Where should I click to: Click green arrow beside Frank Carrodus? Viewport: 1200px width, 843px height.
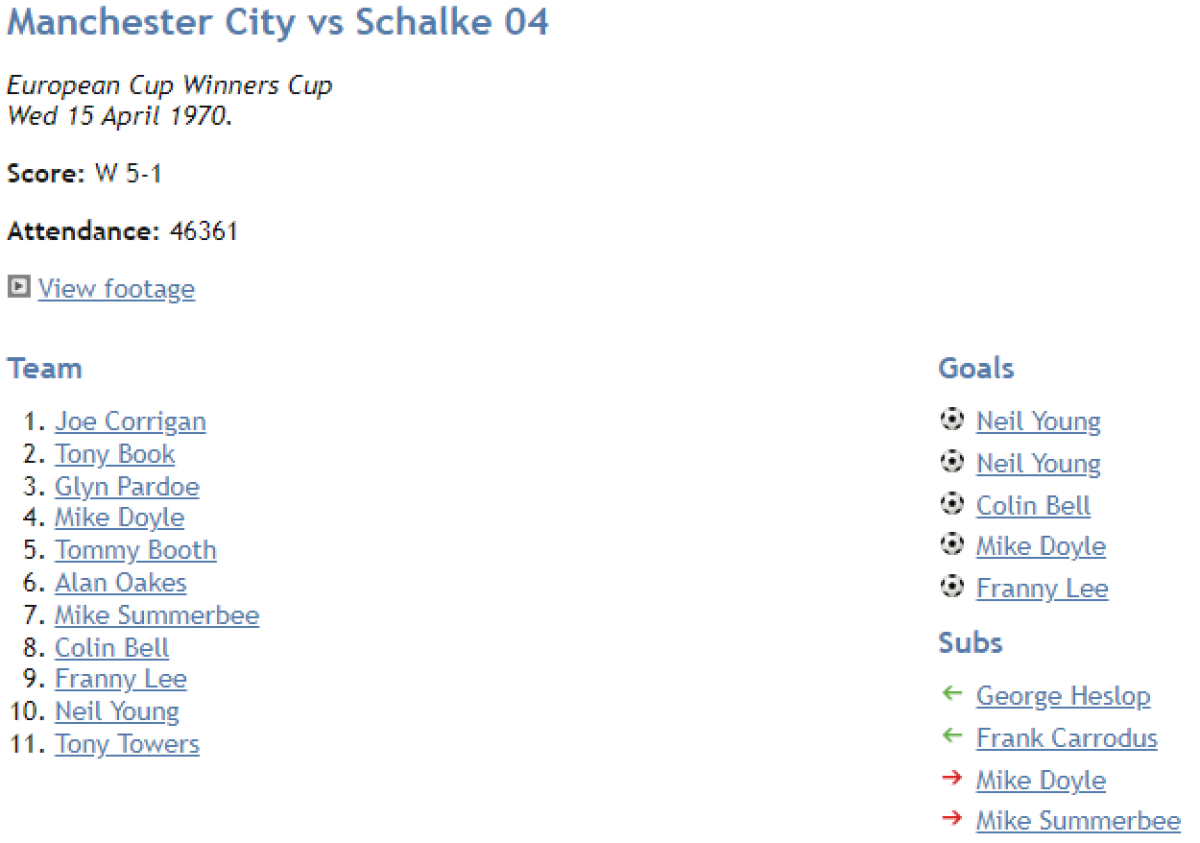952,736
